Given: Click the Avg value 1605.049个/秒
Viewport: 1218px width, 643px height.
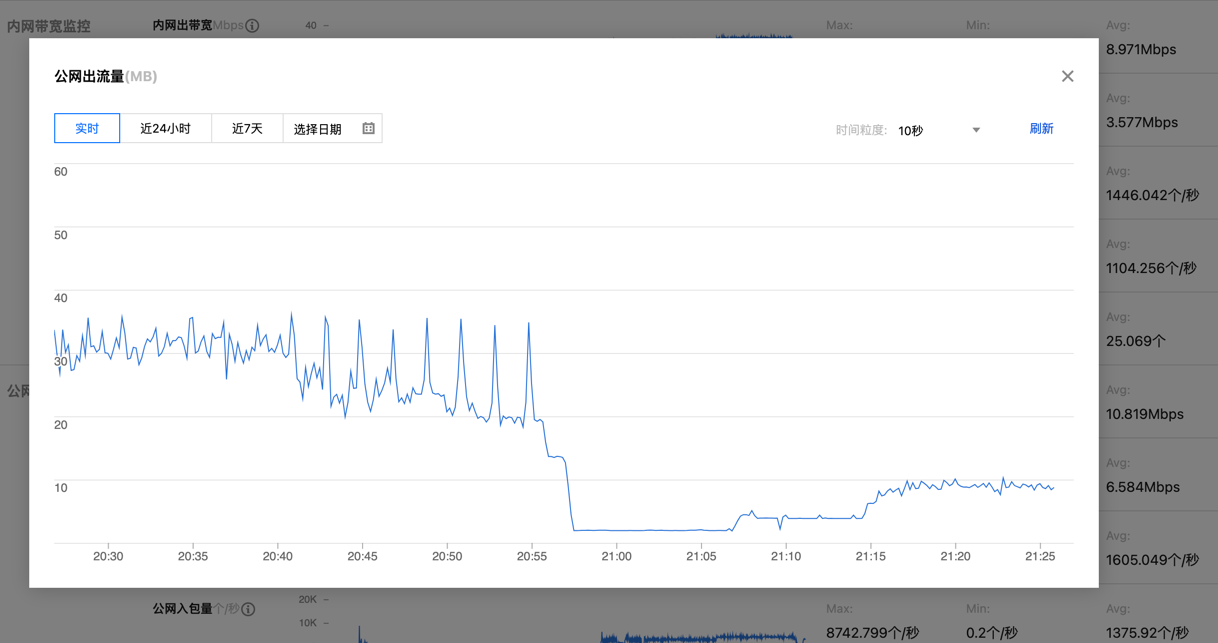Looking at the screenshot, I should (x=1152, y=560).
